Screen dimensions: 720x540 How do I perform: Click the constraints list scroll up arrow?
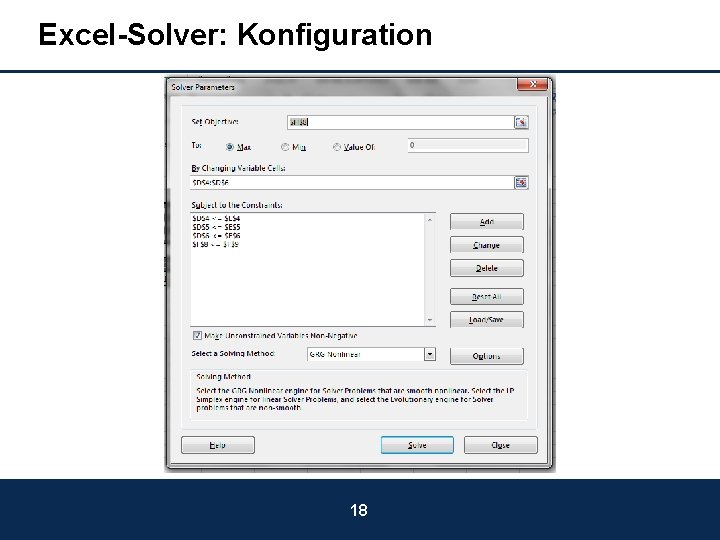(430, 220)
